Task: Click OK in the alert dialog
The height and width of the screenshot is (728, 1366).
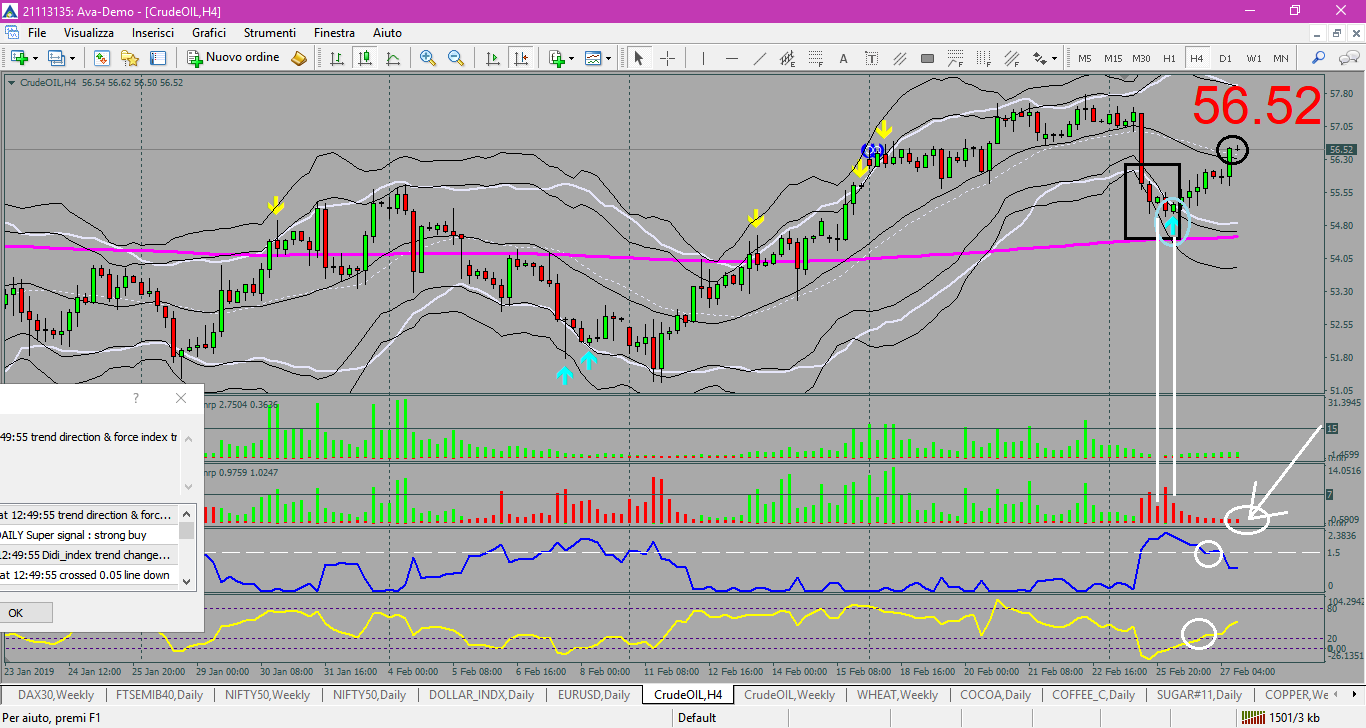Action: (22, 612)
